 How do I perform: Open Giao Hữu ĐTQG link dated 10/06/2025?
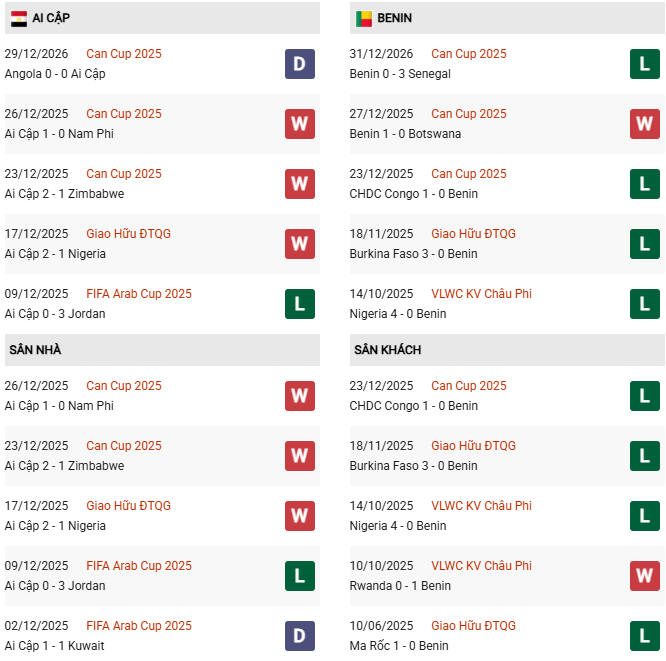[474, 626]
